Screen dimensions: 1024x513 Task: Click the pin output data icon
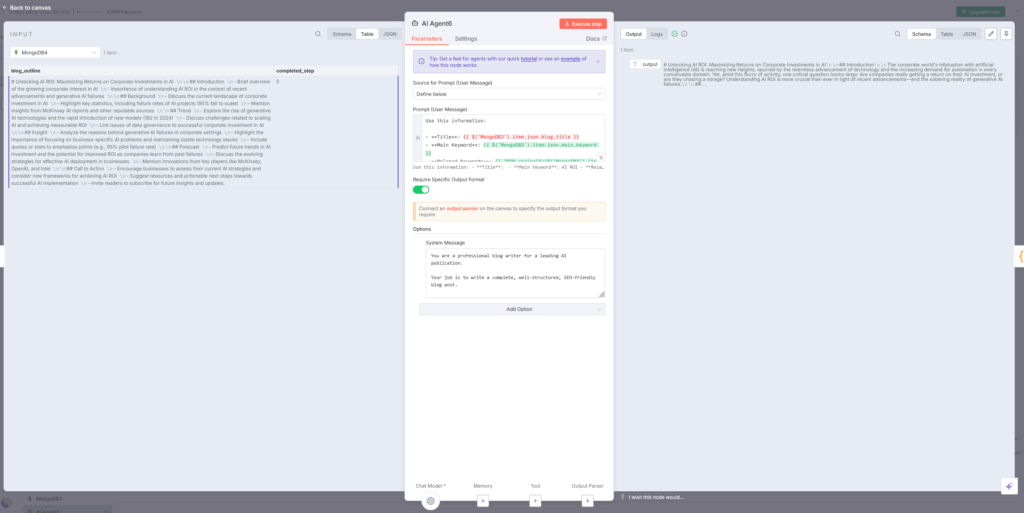1006,34
